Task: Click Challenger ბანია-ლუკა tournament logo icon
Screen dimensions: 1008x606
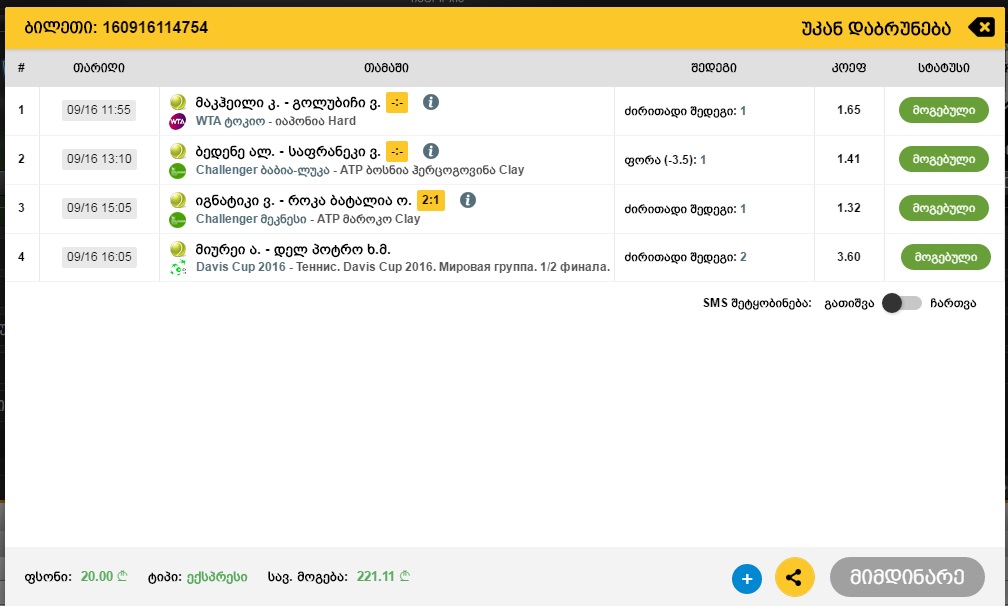Action: pyautogui.click(x=177, y=171)
